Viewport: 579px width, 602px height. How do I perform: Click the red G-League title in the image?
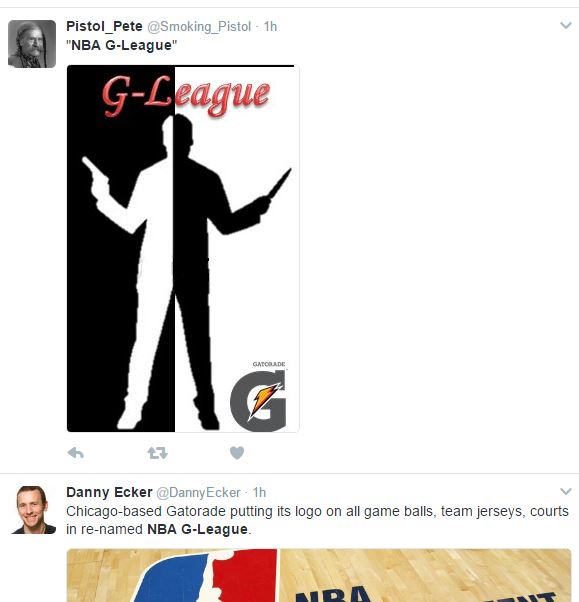click(x=186, y=95)
